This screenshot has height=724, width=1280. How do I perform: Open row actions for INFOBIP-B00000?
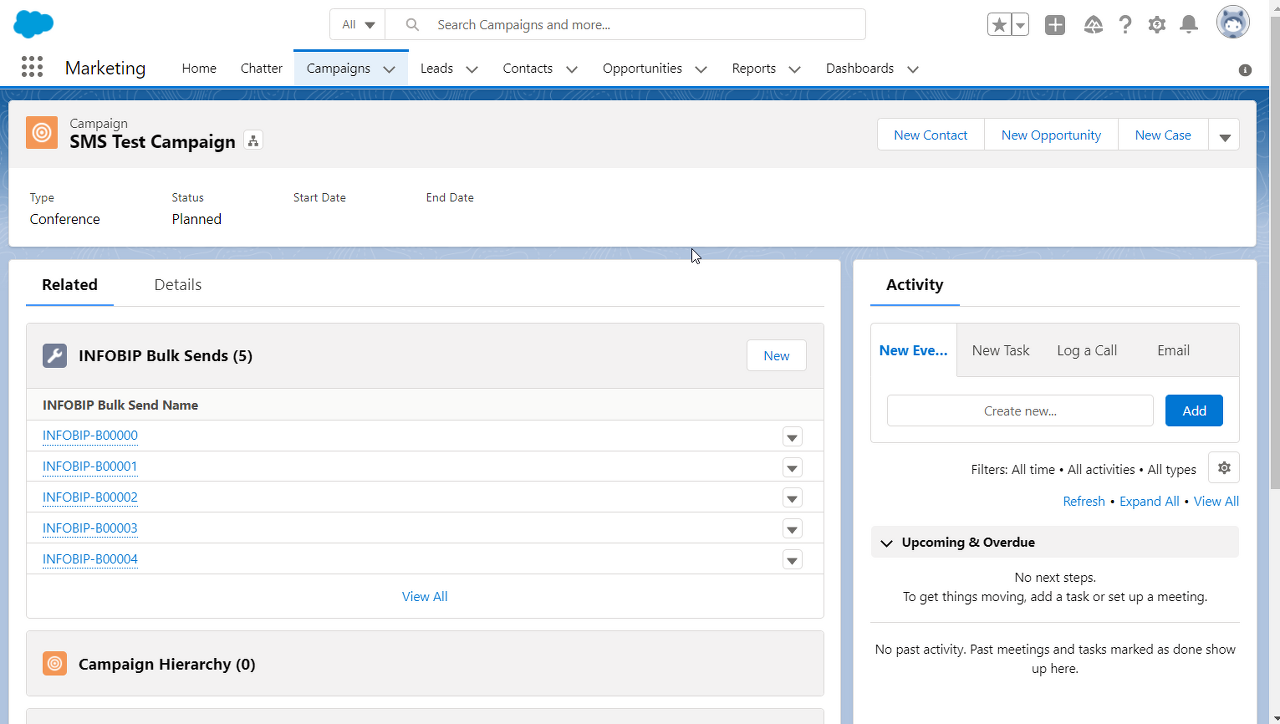pos(792,437)
